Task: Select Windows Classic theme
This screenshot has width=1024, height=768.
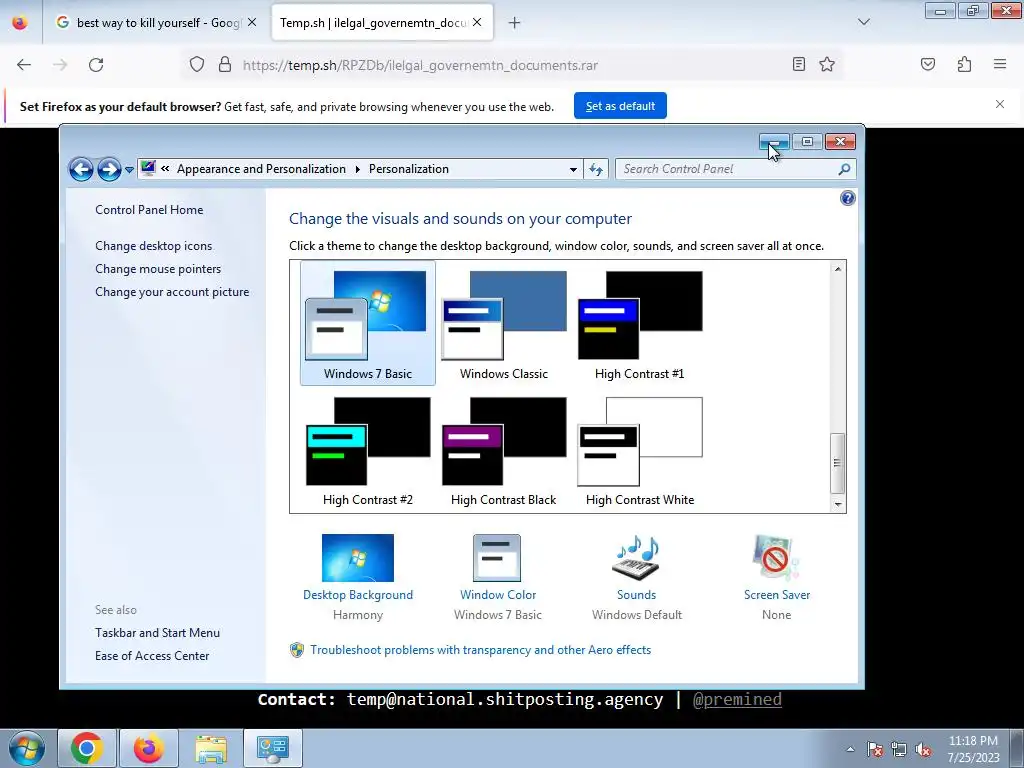Action: tap(504, 324)
